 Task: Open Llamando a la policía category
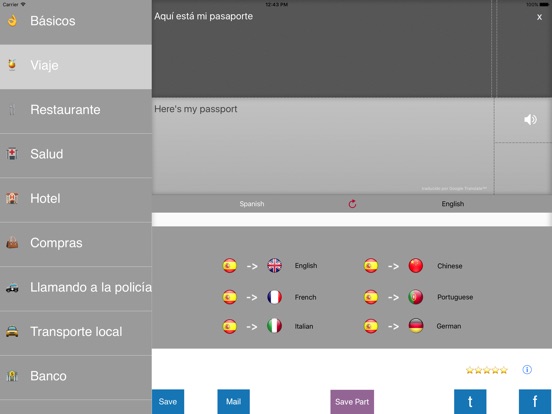[76, 288]
